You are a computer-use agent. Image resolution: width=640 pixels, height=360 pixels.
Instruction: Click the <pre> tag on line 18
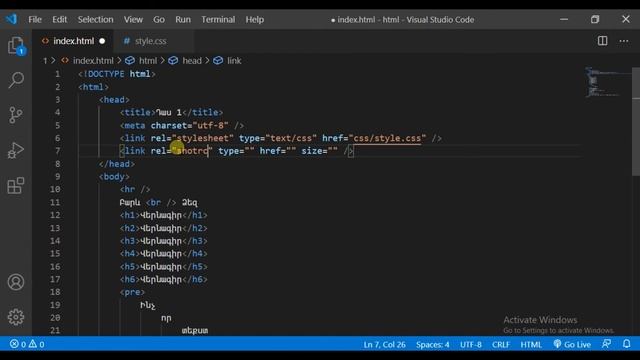click(x=132, y=292)
